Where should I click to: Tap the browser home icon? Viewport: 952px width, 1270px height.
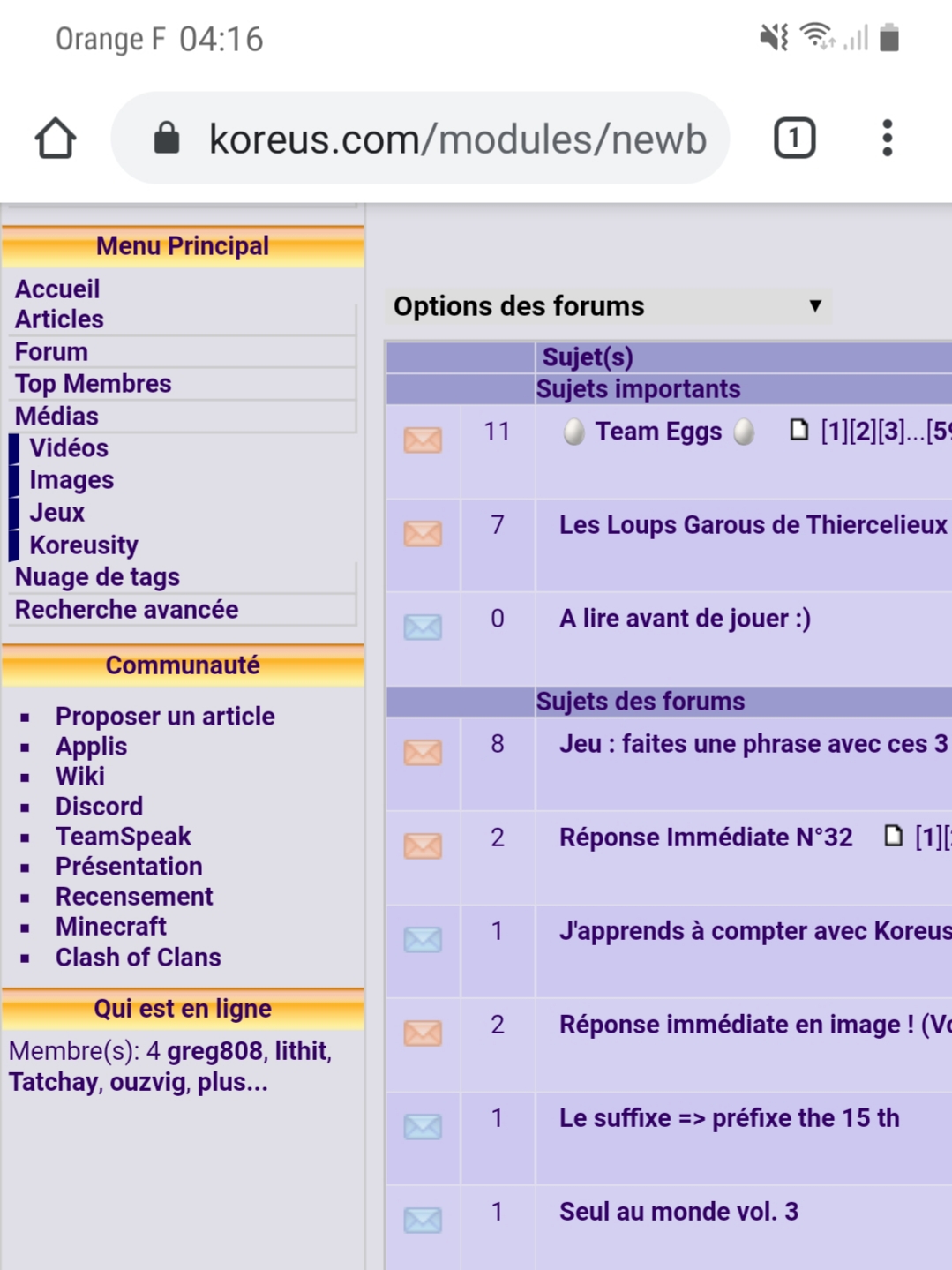(x=55, y=139)
